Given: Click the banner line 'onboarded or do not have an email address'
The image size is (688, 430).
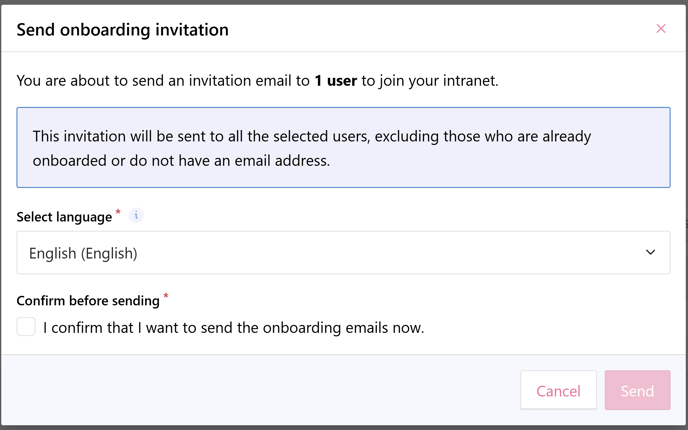Looking at the screenshot, I should point(181,161).
